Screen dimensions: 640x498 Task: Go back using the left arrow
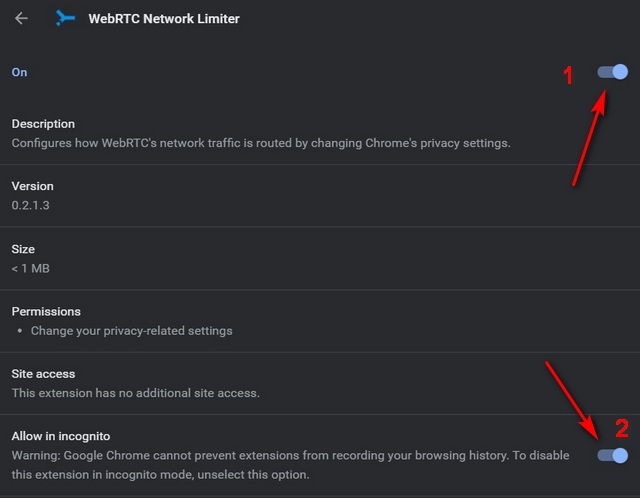tap(21, 18)
